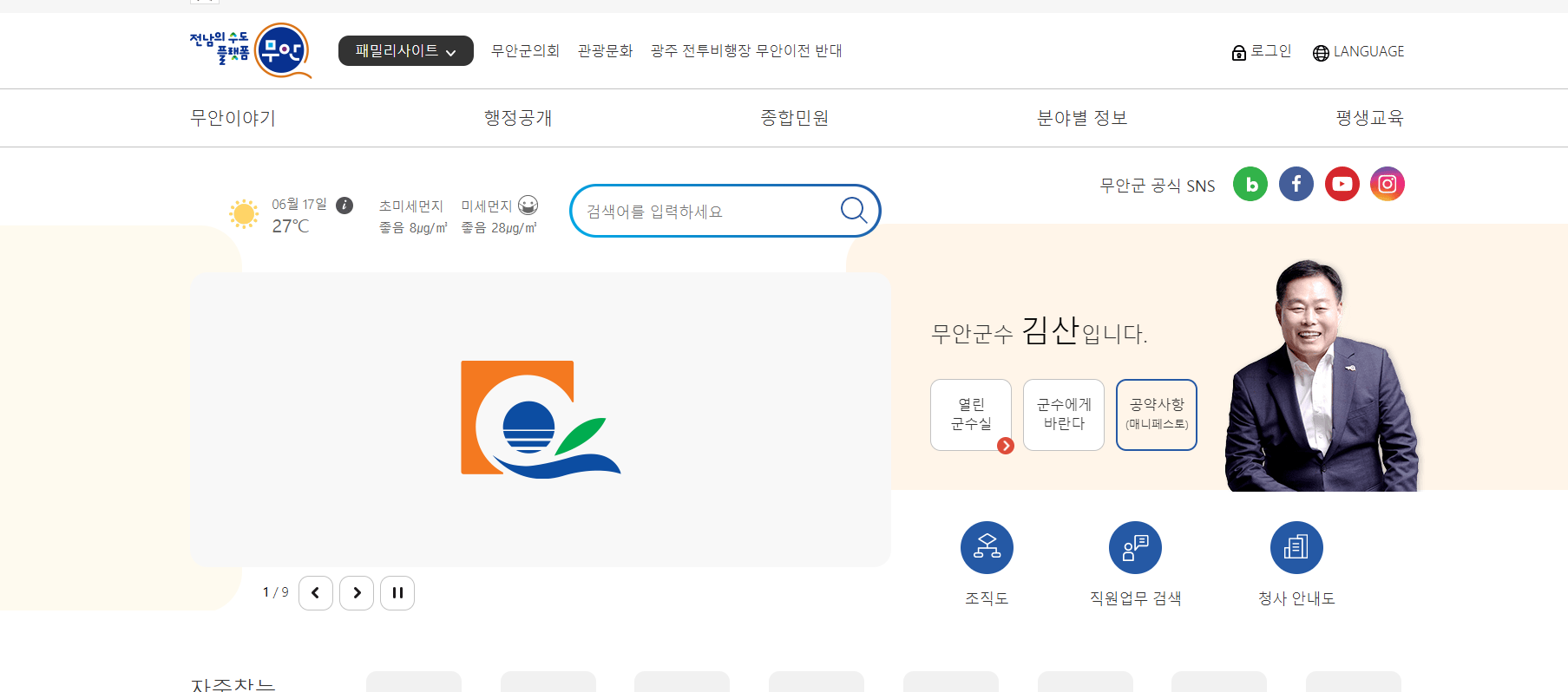1568x692 pixels.
Task: Go to next banner slide
Action: (357, 593)
